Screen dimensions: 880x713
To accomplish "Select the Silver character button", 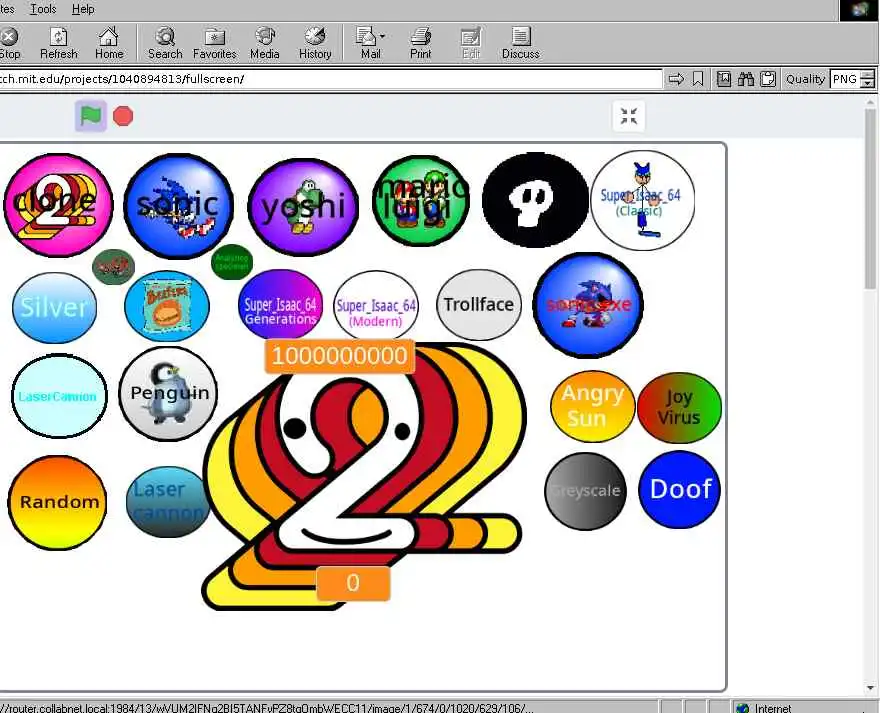I will 54,308.
